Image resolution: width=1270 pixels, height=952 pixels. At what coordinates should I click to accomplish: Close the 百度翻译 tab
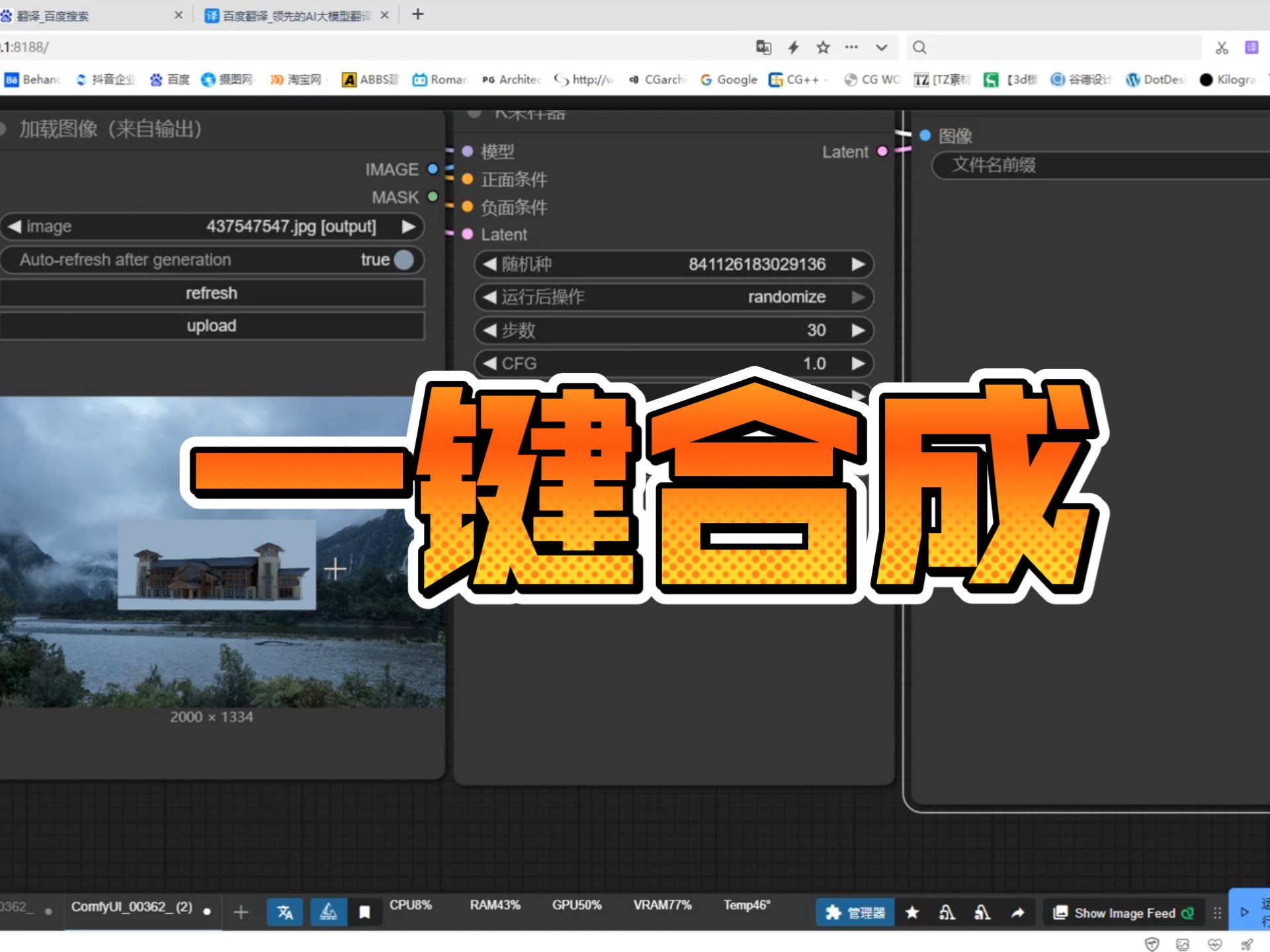pos(384,15)
